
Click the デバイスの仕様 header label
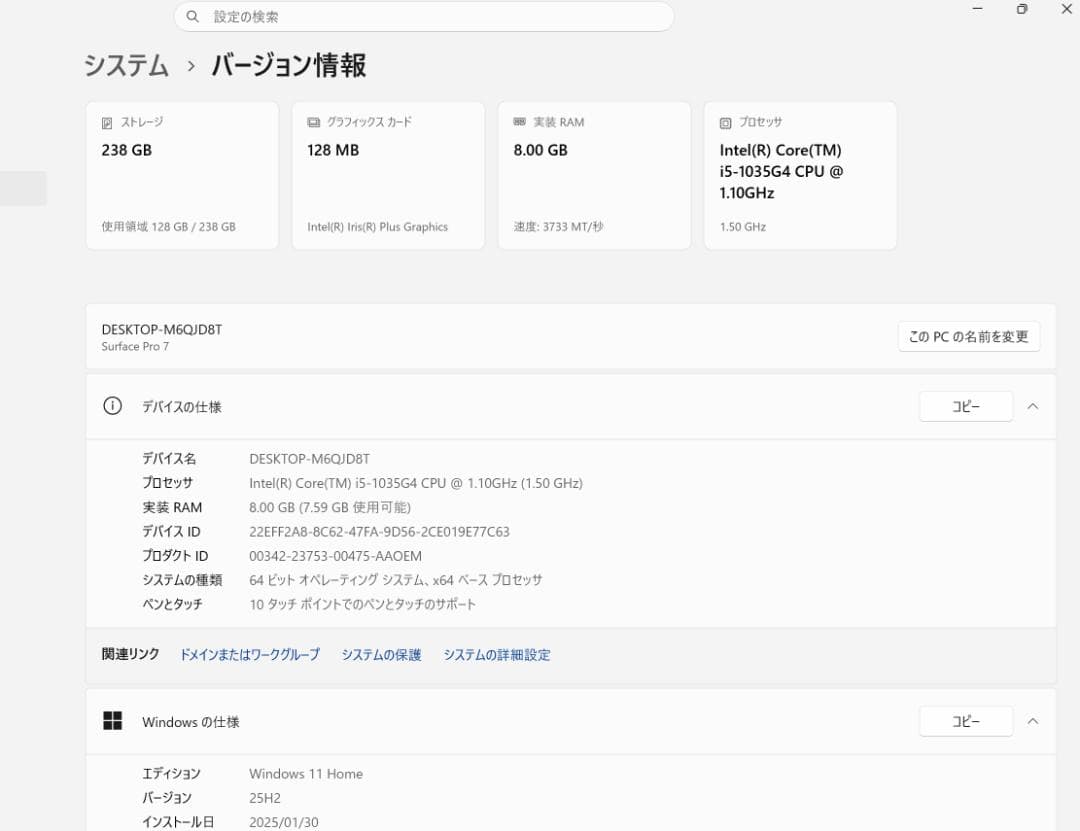coord(182,407)
